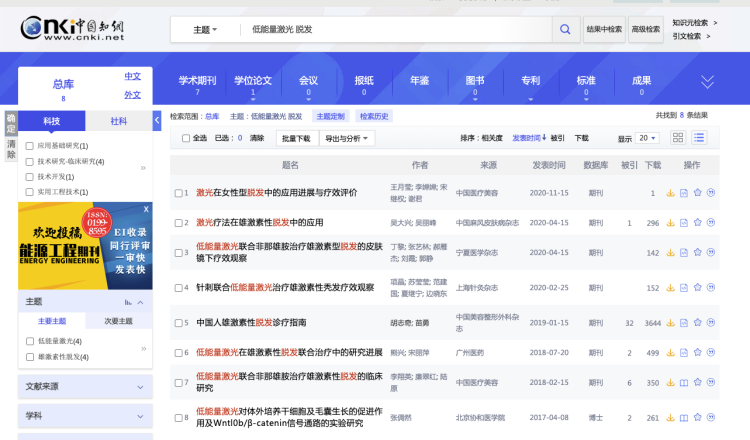Open the 主题 search field dropdown
The width and height of the screenshot is (750, 440).
[205, 30]
